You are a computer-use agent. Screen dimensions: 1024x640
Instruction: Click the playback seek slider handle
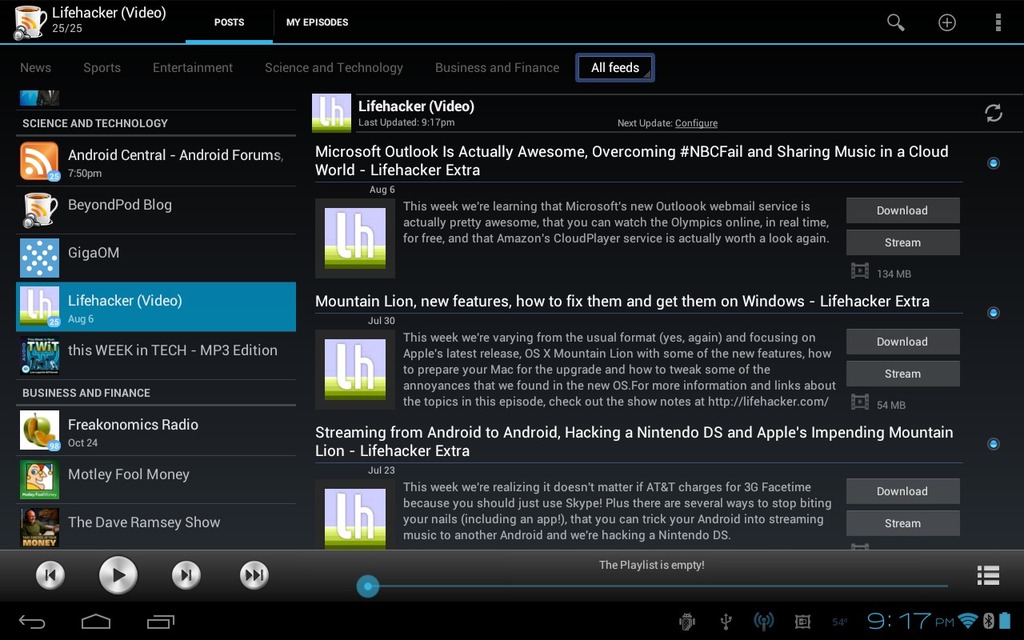(x=368, y=586)
